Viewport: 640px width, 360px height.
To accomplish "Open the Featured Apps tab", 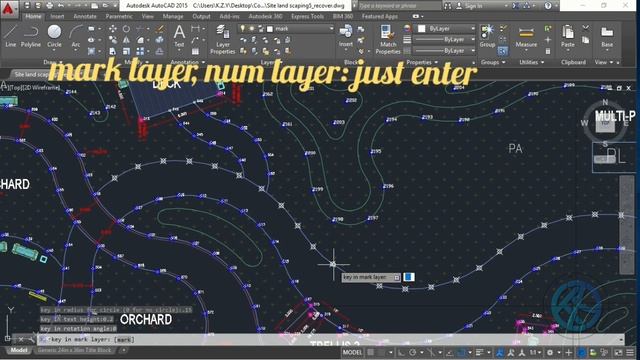I will [380, 16].
